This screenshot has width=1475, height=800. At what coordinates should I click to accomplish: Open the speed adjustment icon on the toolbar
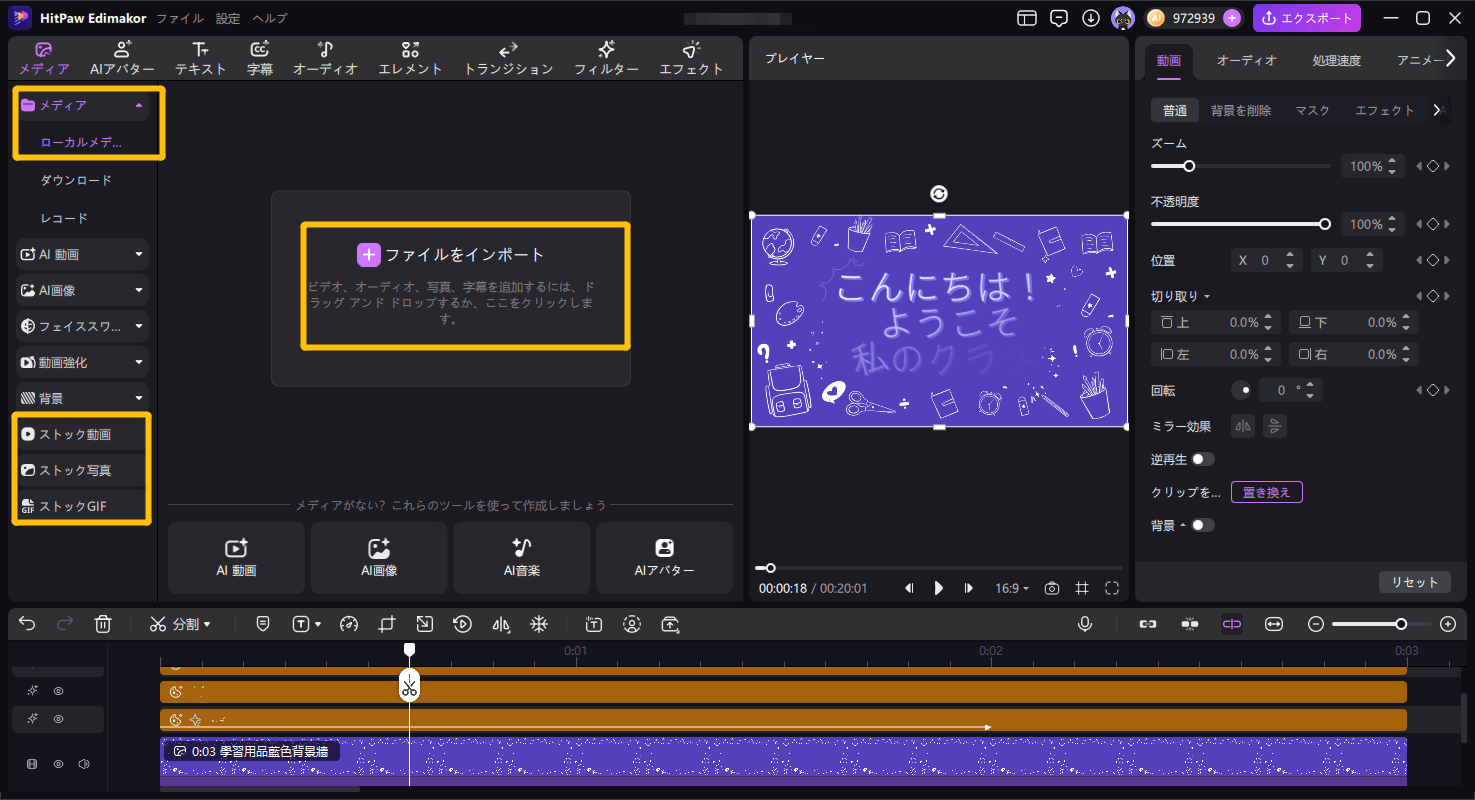(349, 624)
